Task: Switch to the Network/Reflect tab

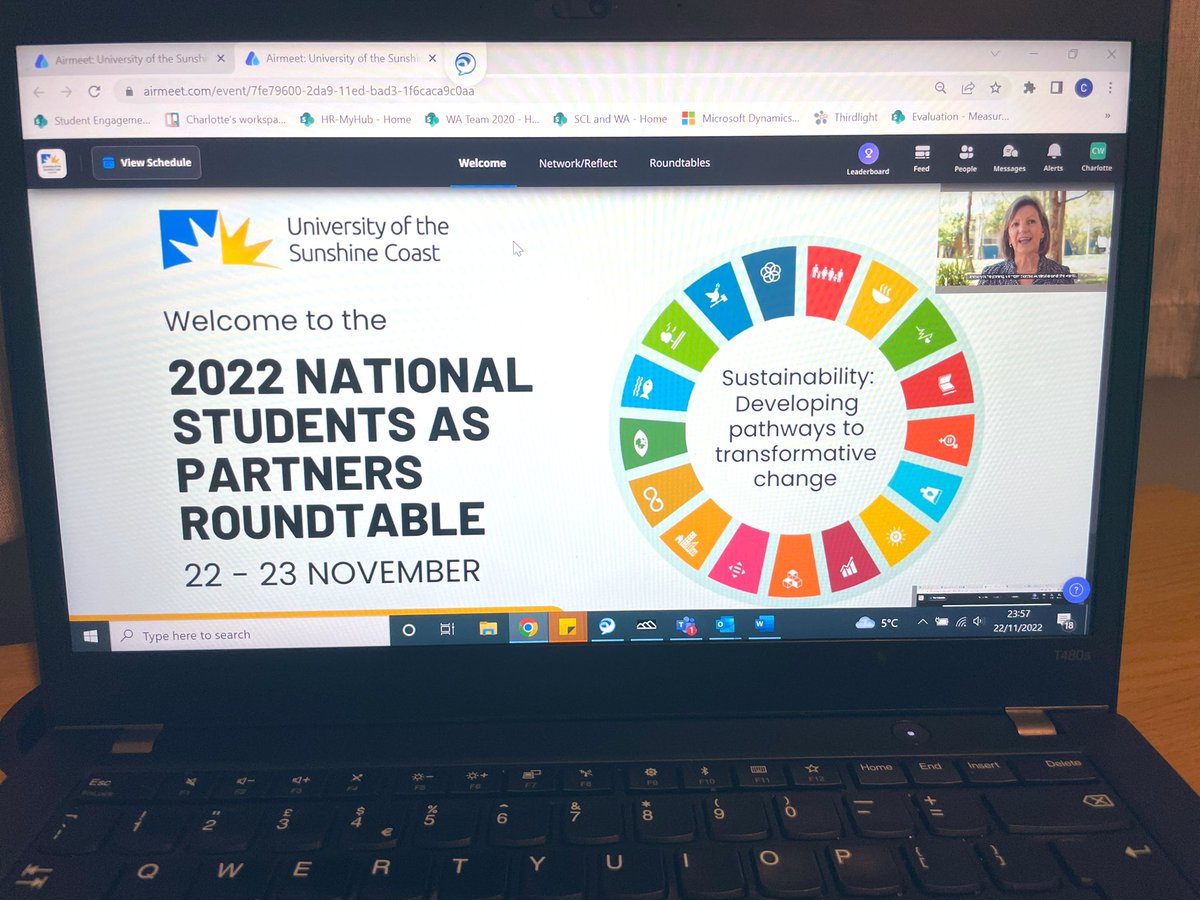Action: [578, 163]
